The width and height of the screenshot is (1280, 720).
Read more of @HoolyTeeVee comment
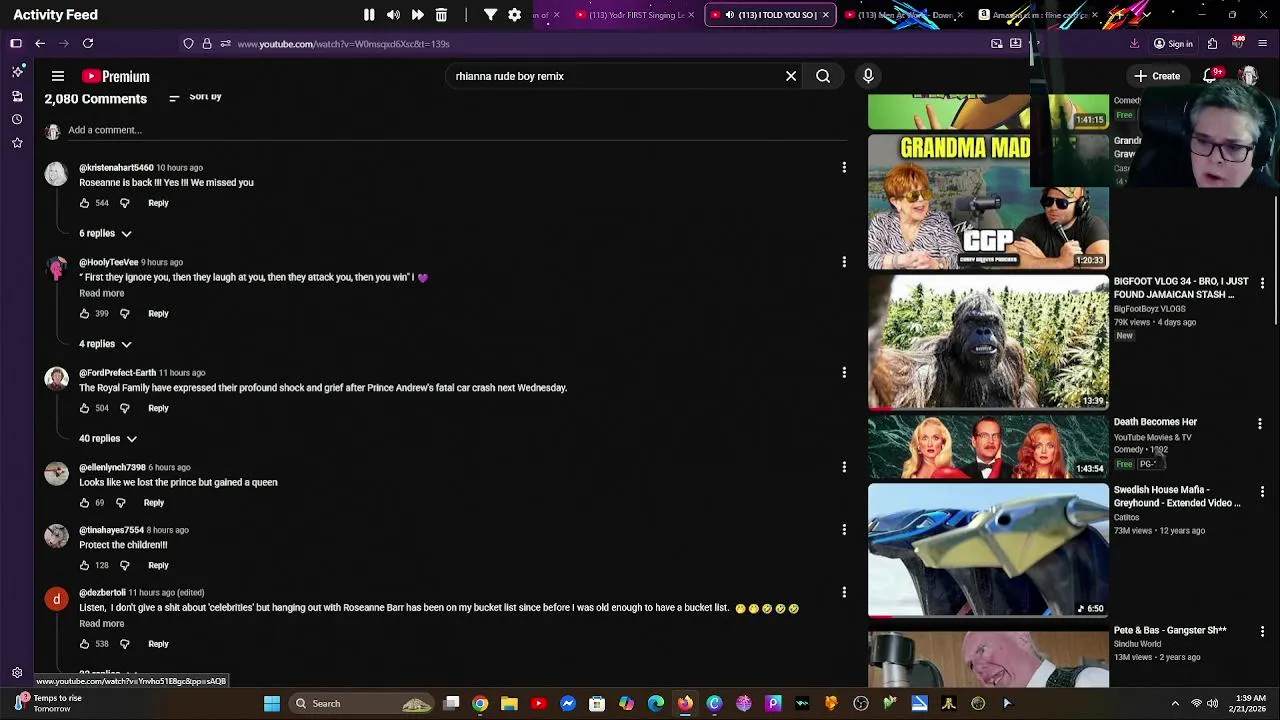102,293
